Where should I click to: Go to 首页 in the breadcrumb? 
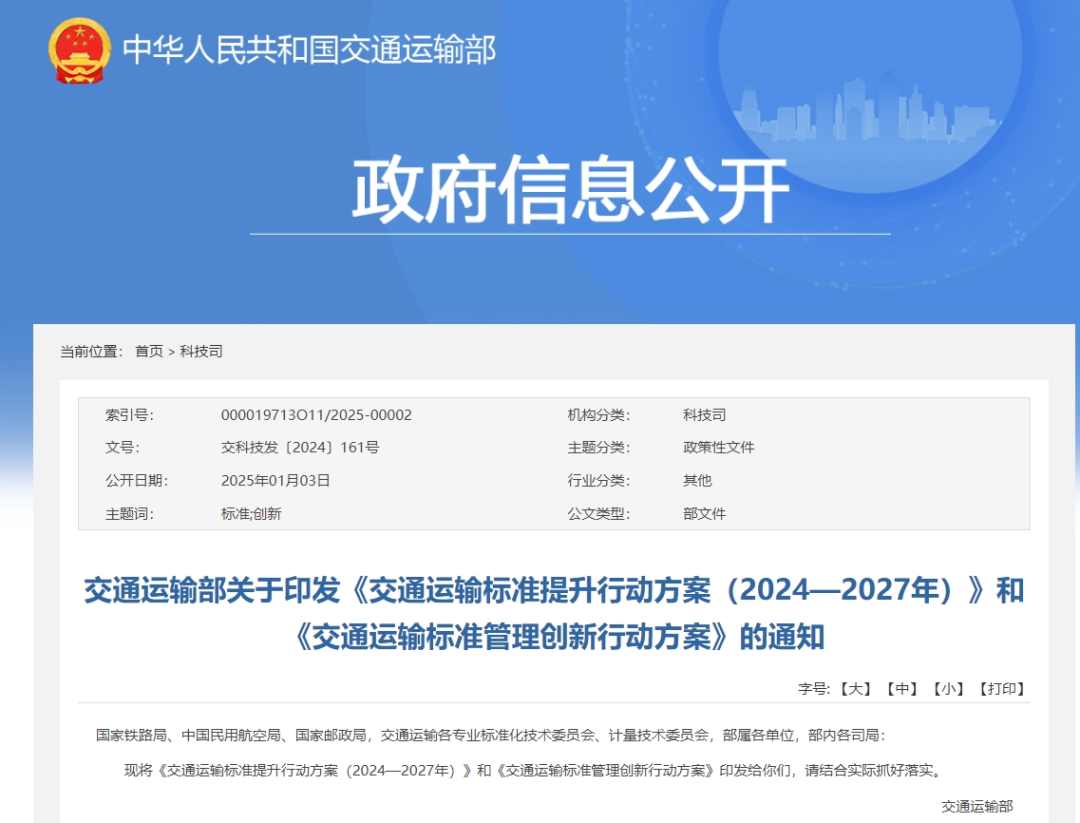(x=149, y=351)
